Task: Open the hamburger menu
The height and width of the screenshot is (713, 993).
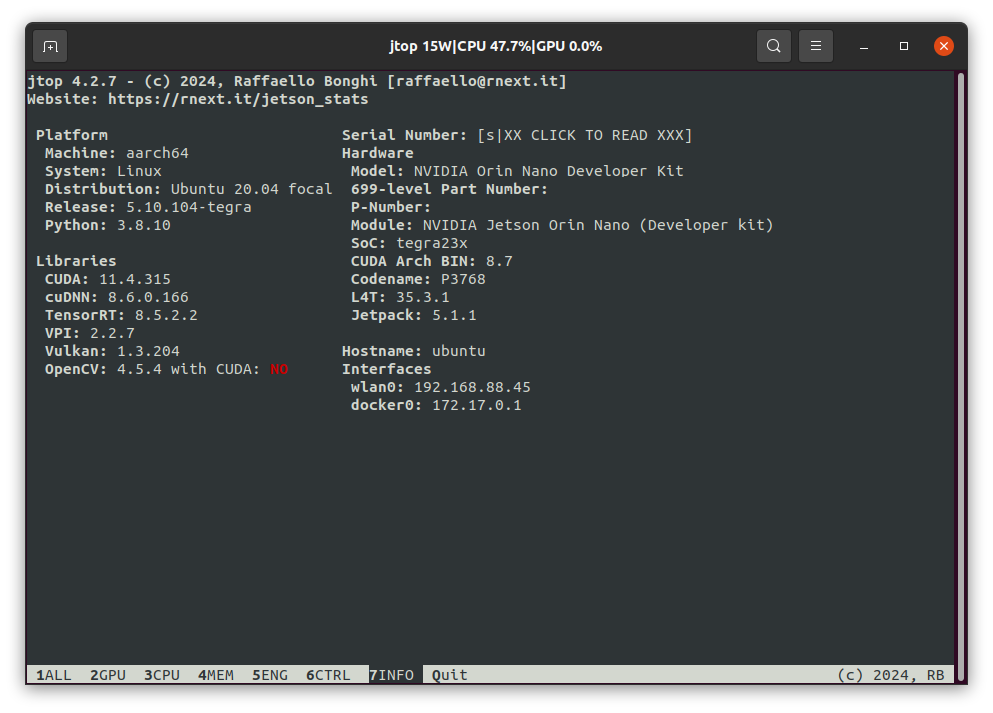Action: pyautogui.click(x=816, y=46)
